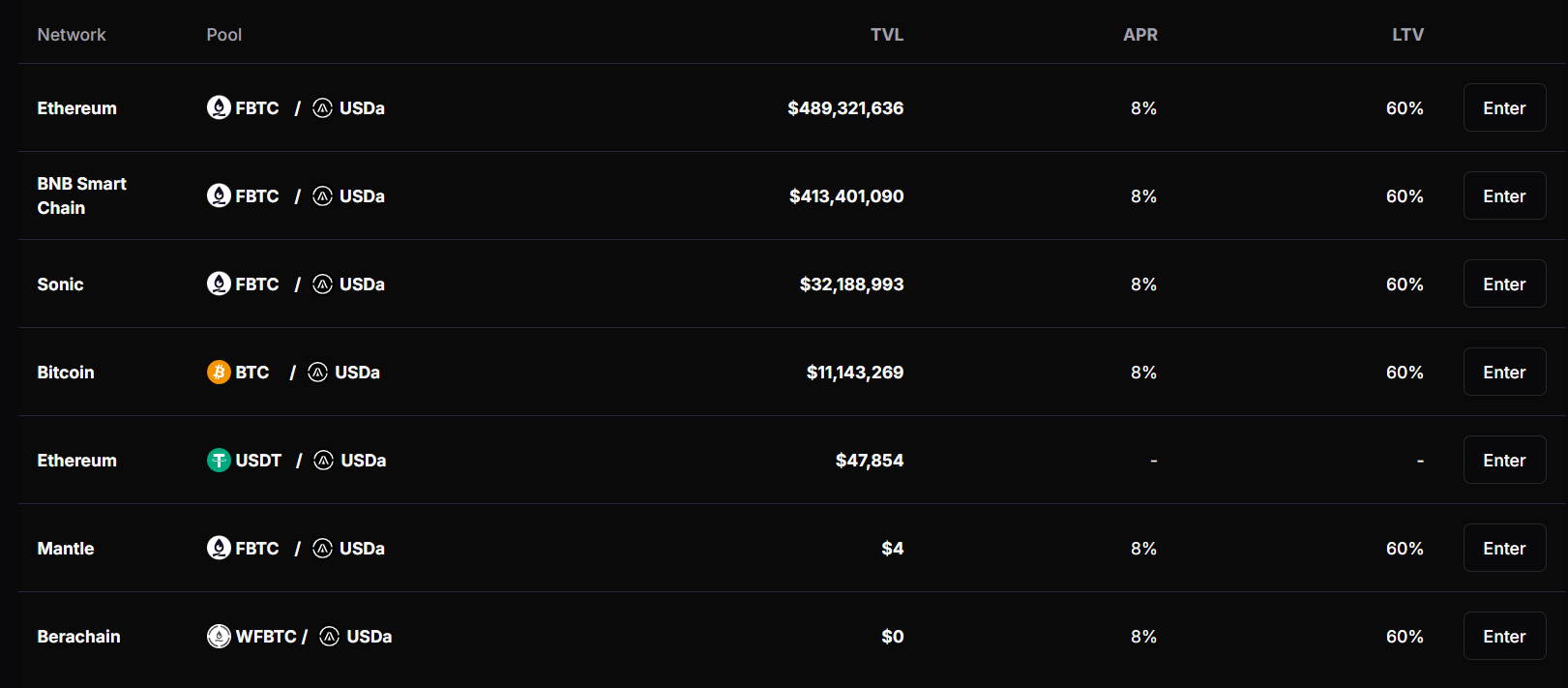The image size is (1568, 688).
Task: Sort pools by TVL column header
Action: point(886,35)
